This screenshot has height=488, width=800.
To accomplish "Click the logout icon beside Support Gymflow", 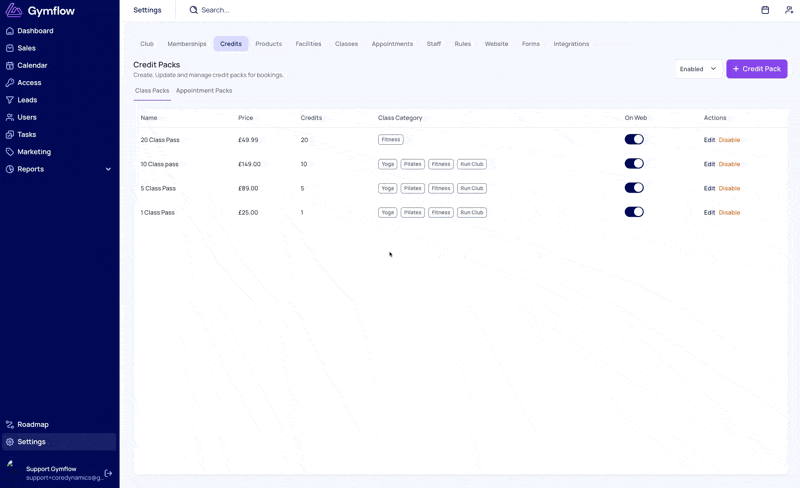I will 108,473.
